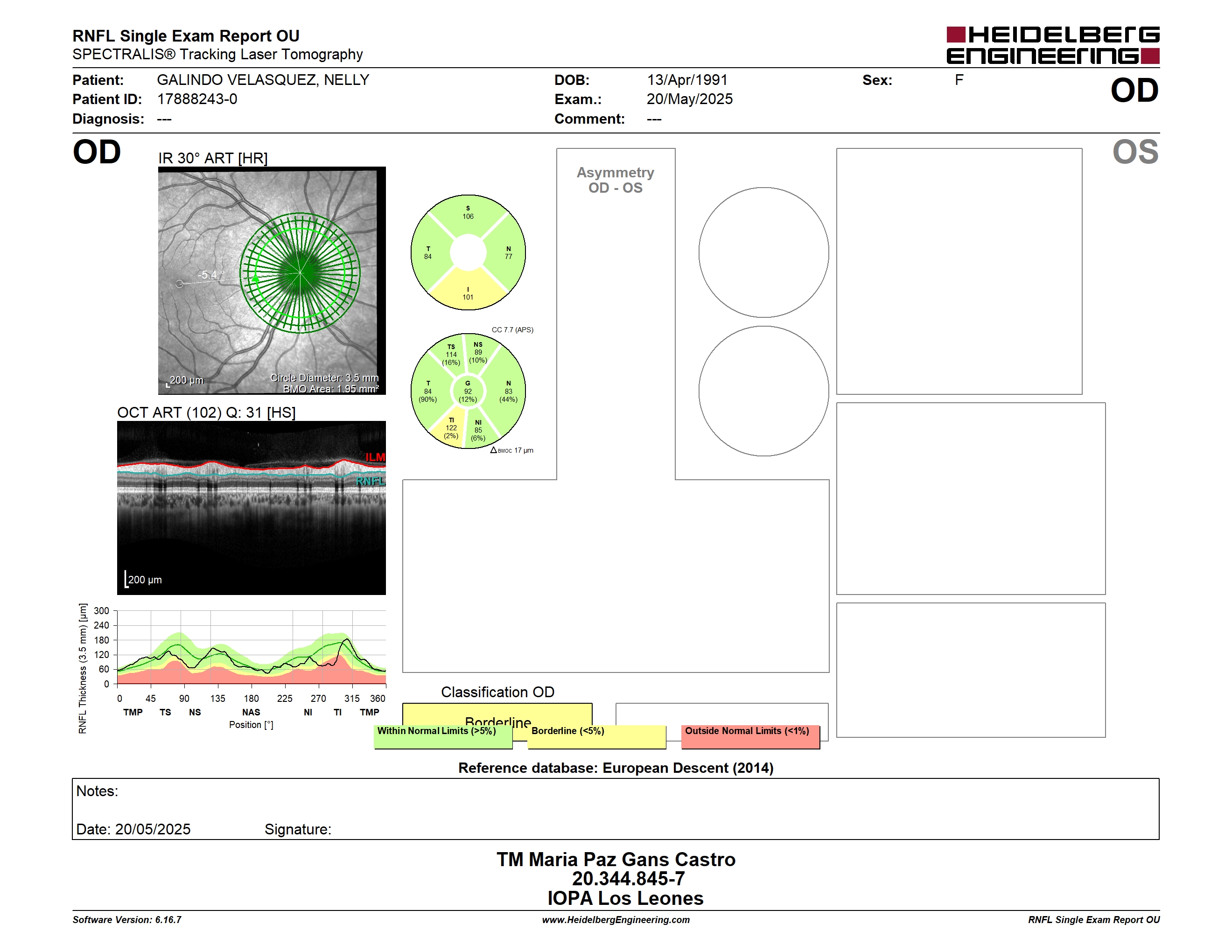Image resolution: width=1232 pixels, height=952 pixels.
Task: Select the IOPA Los Leones text
Action: (625, 898)
